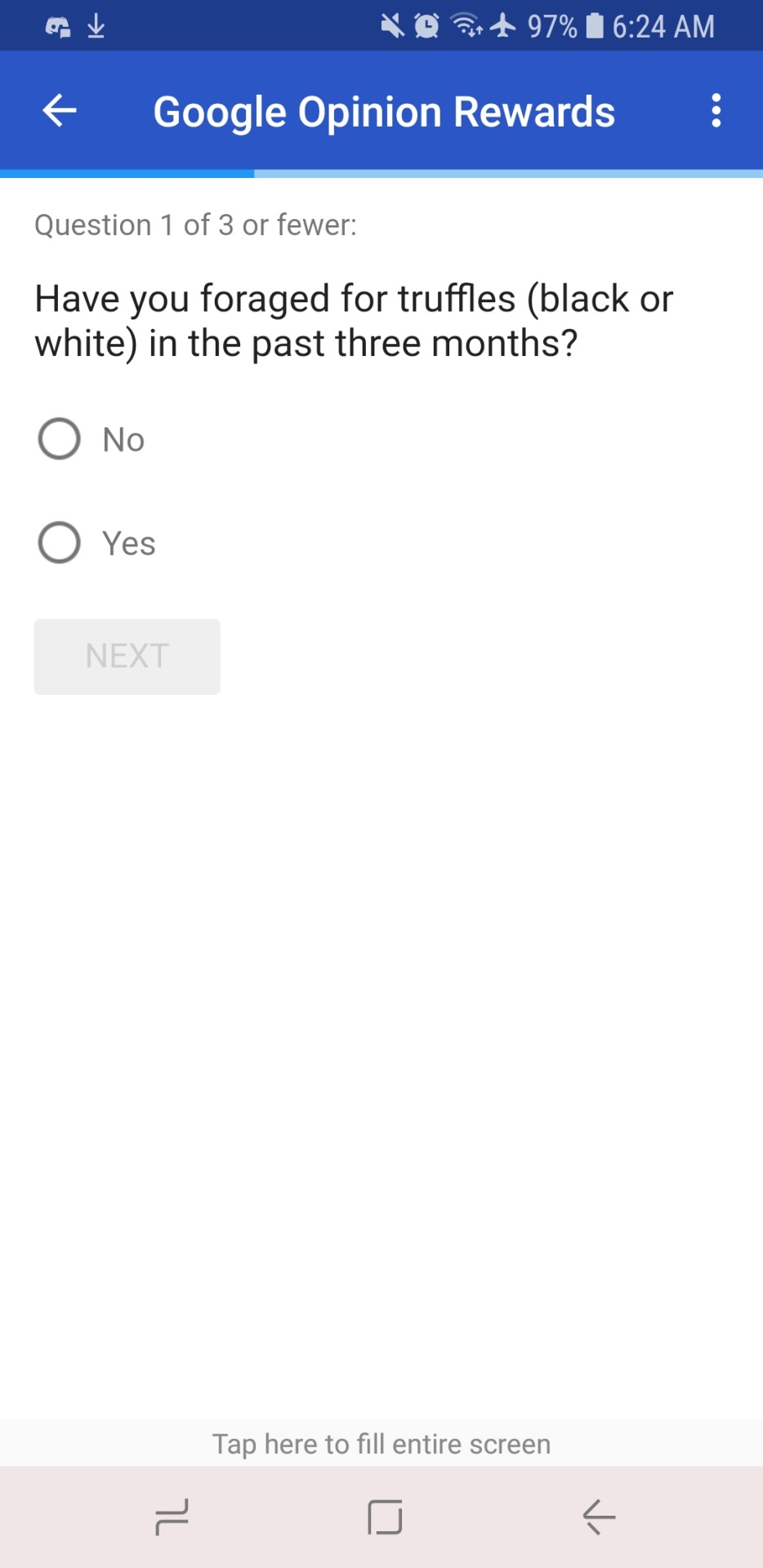Open the three-dot overflow menu
763x1568 pixels.
716,111
